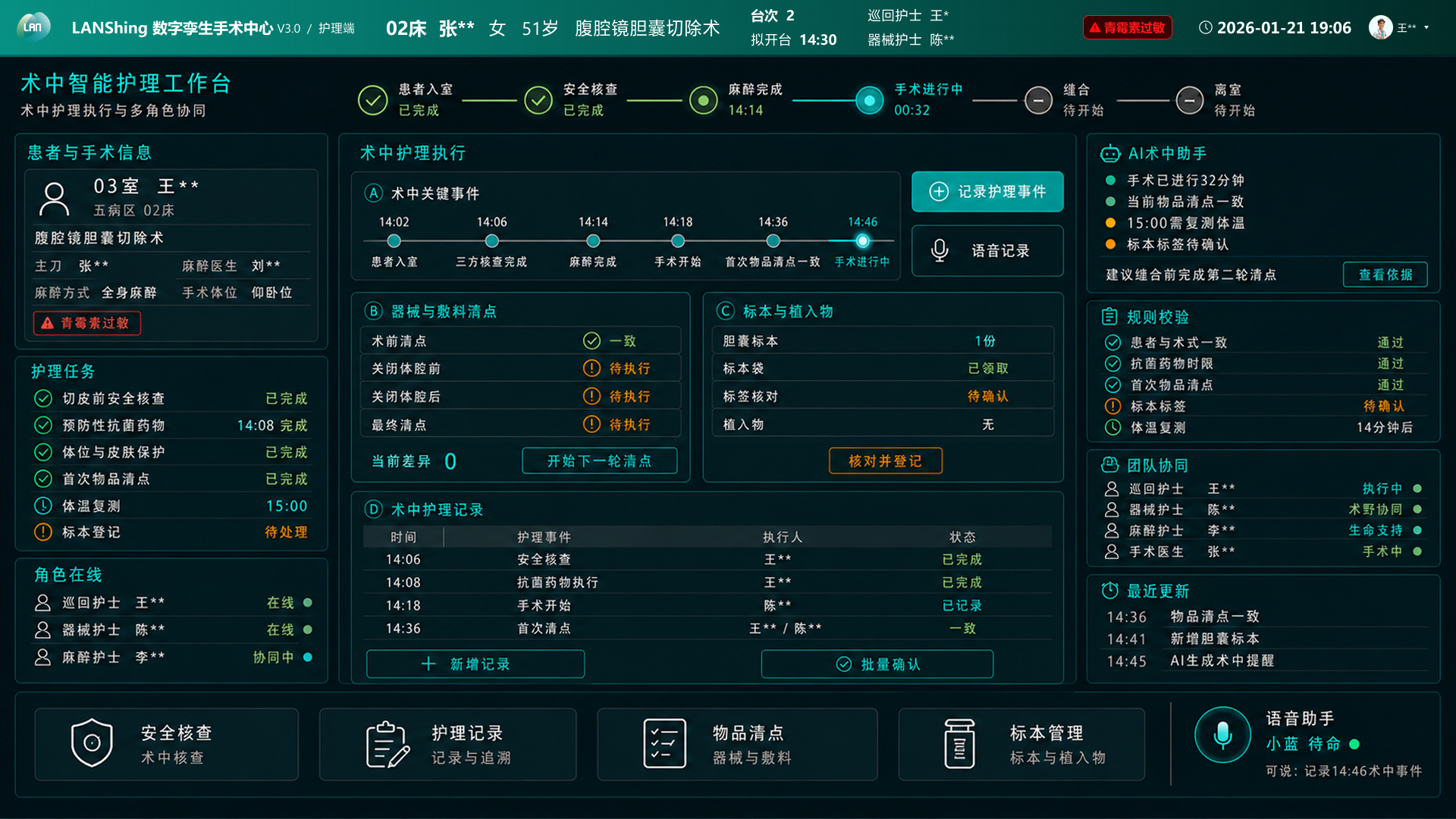Open the 物品清点 tab

(737, 745)
